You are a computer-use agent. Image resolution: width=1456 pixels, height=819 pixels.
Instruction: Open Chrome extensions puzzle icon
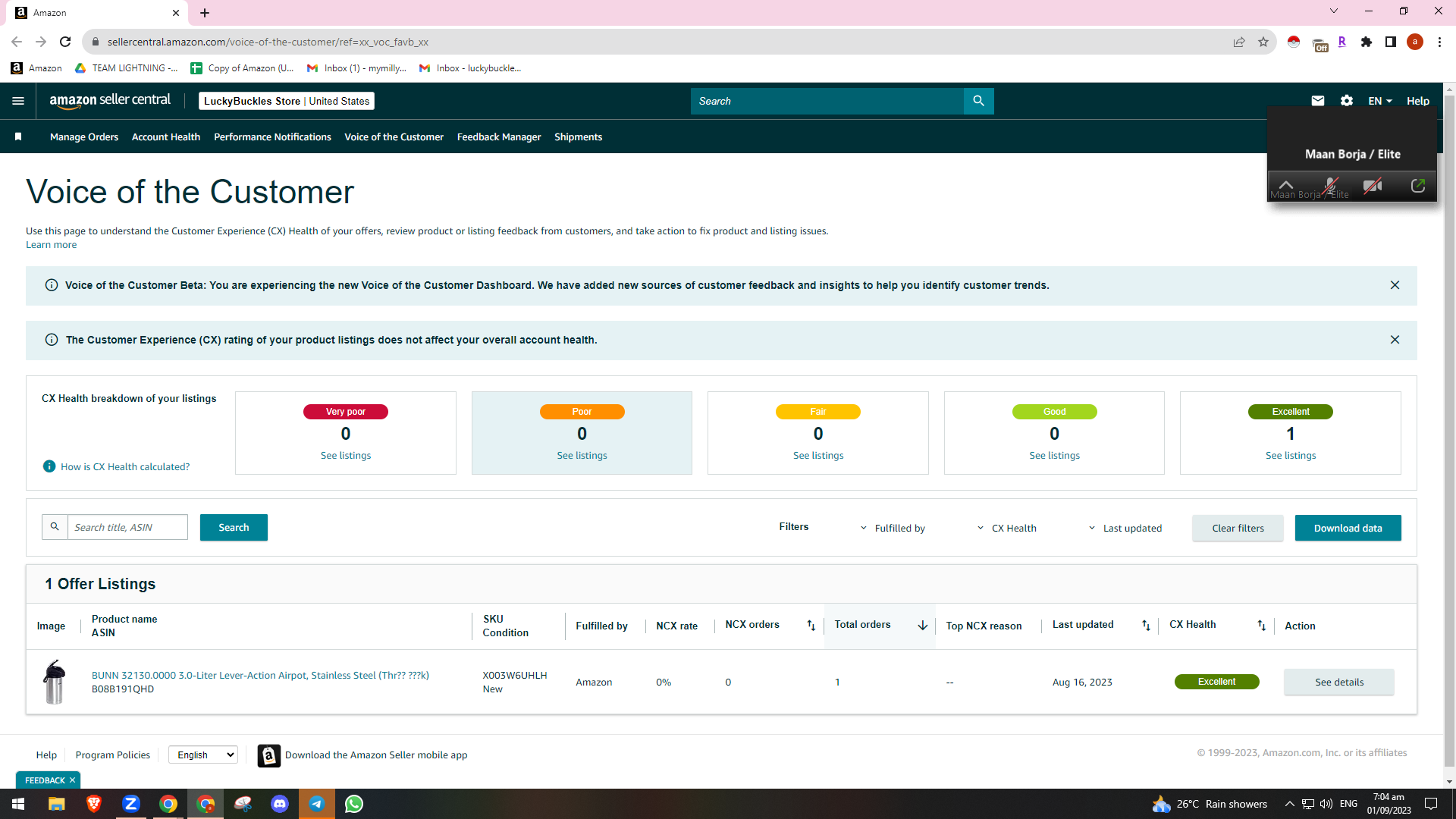pyautogui.click(x=1367, y=42)
